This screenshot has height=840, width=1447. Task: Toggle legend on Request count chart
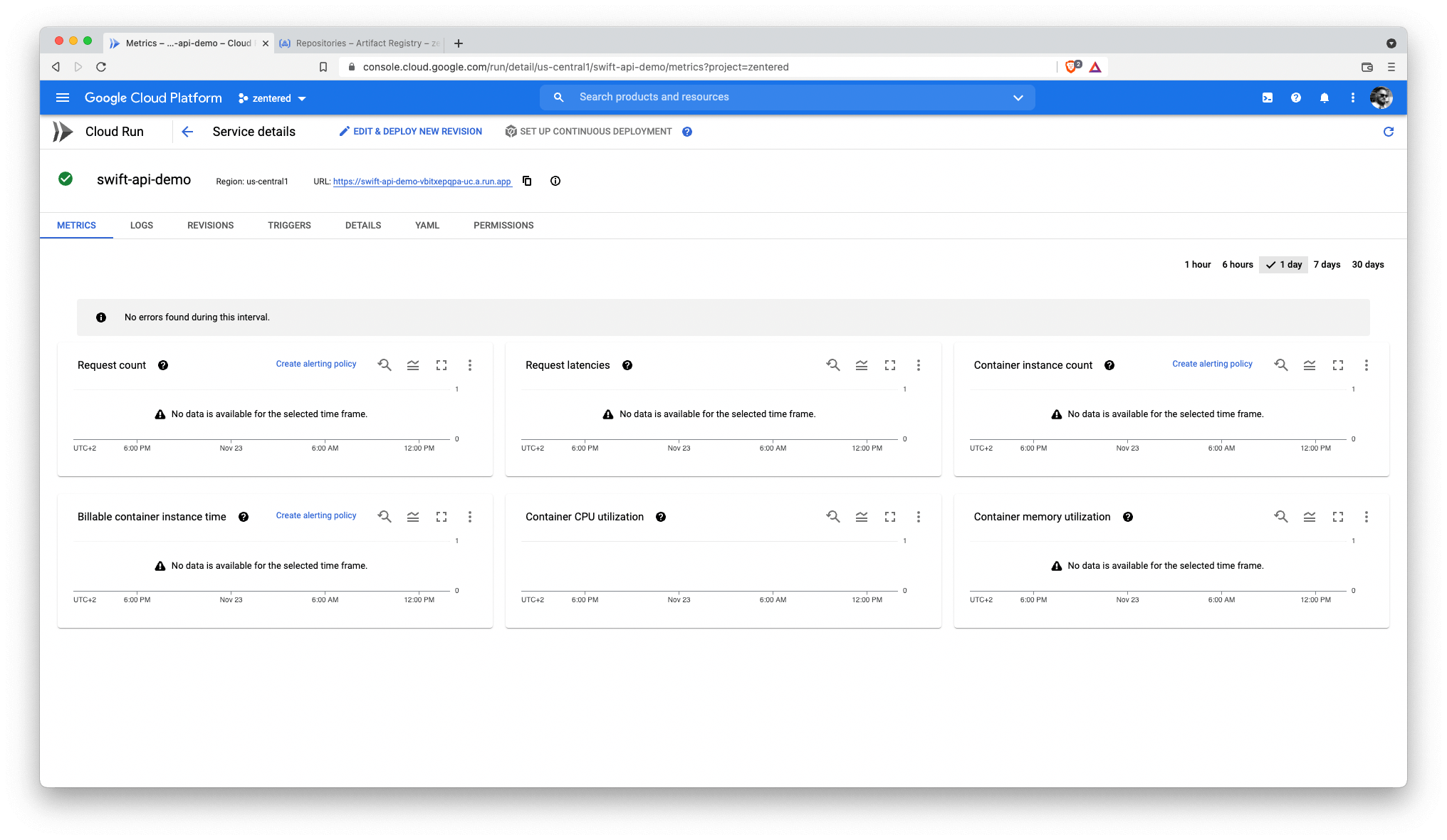click(x=413, y=365)
